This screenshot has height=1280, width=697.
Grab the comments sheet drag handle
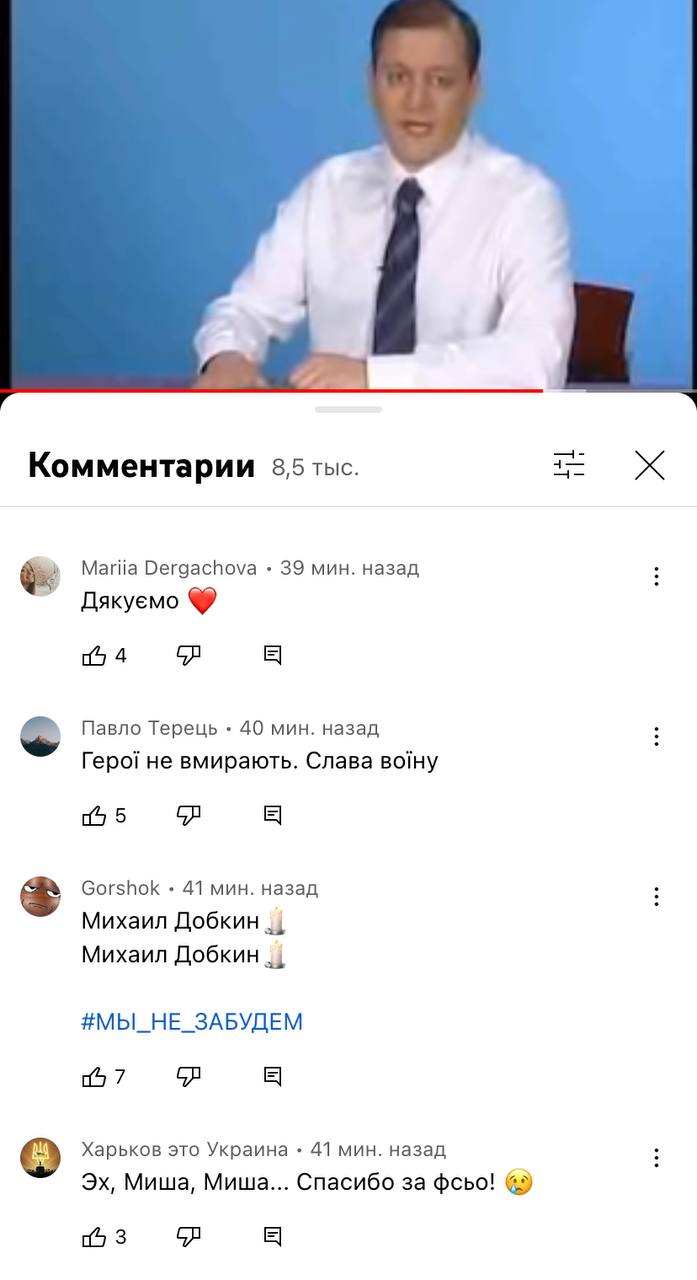point(348,409)
